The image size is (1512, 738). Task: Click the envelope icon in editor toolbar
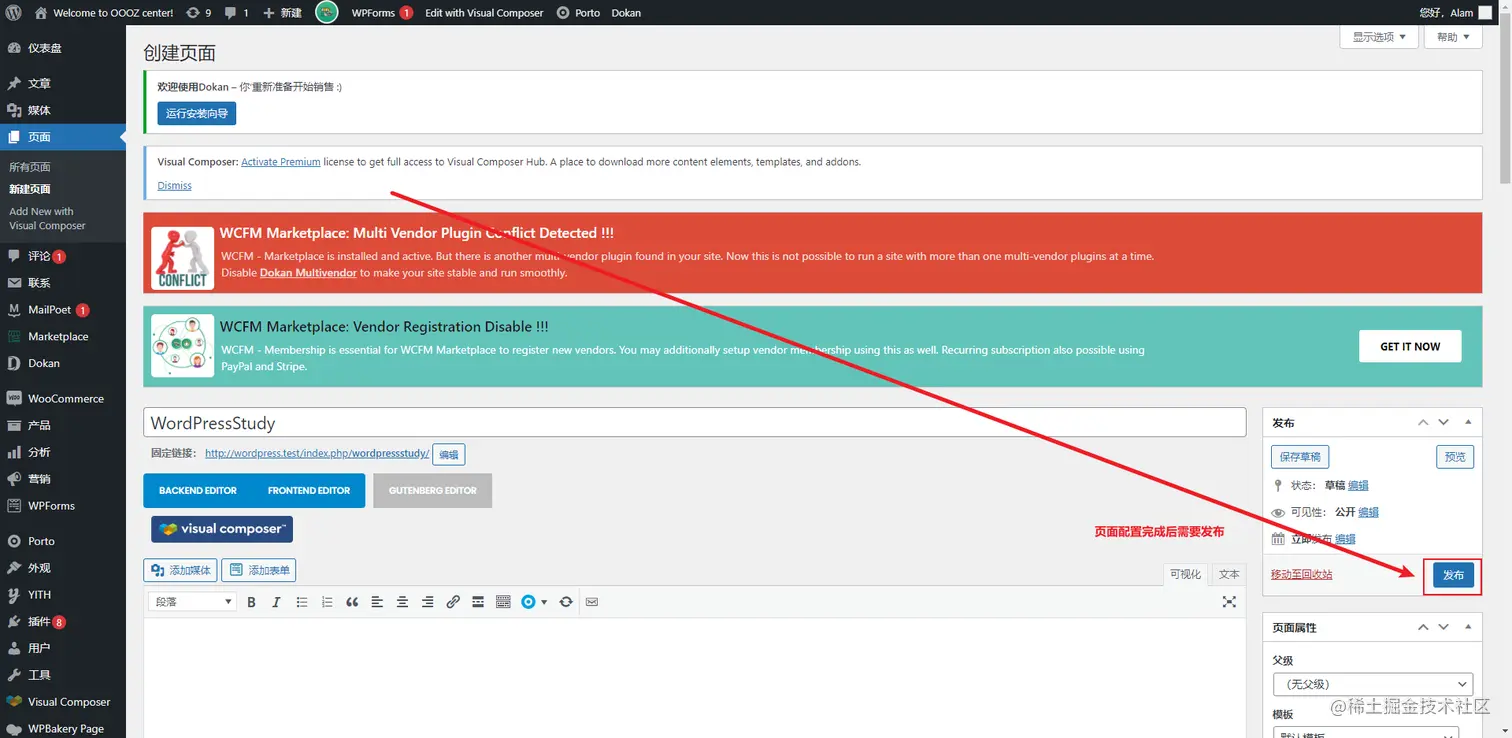pos(592,602)
